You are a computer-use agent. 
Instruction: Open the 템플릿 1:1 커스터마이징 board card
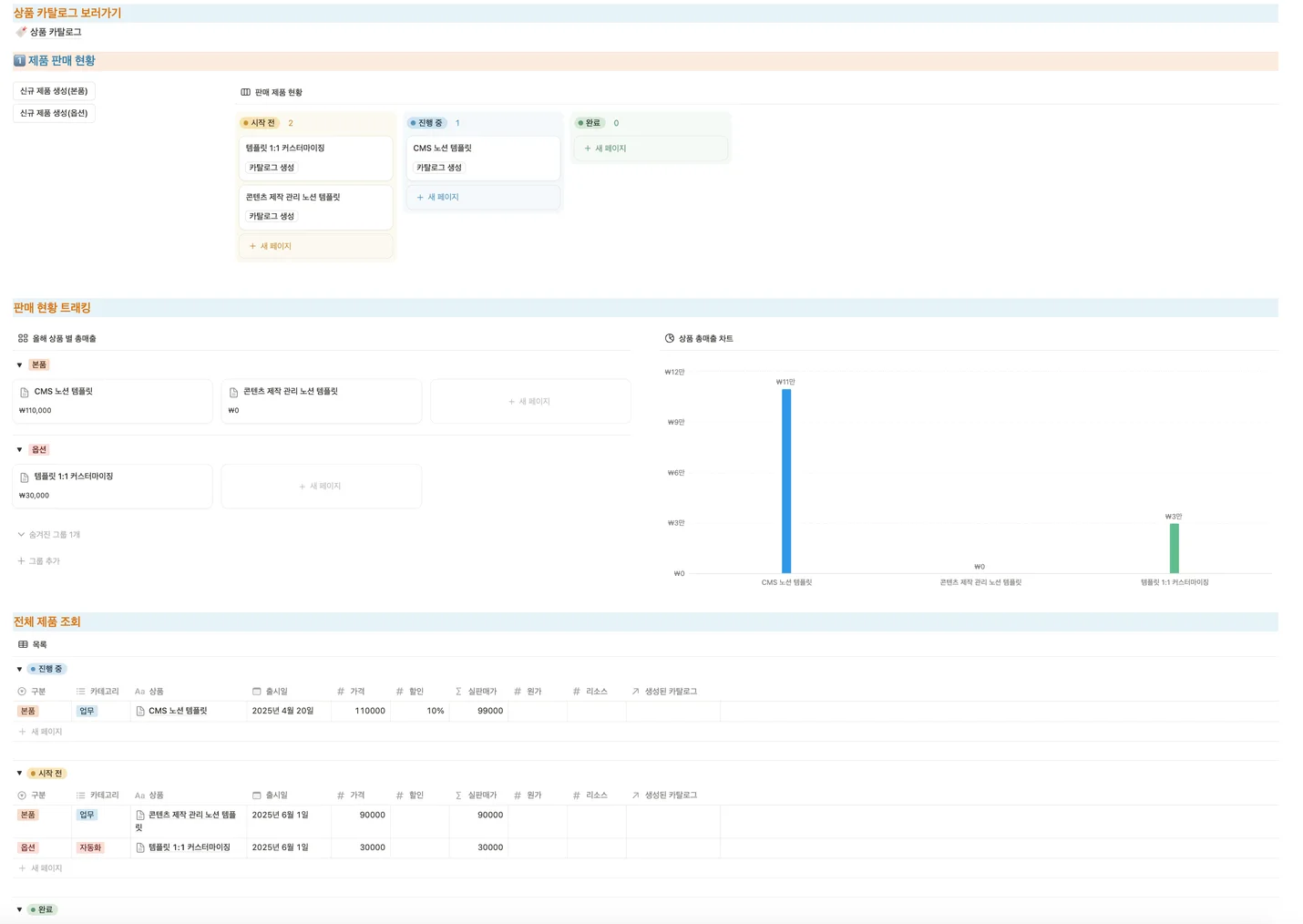pyautogui.click(x=315, y=158)
